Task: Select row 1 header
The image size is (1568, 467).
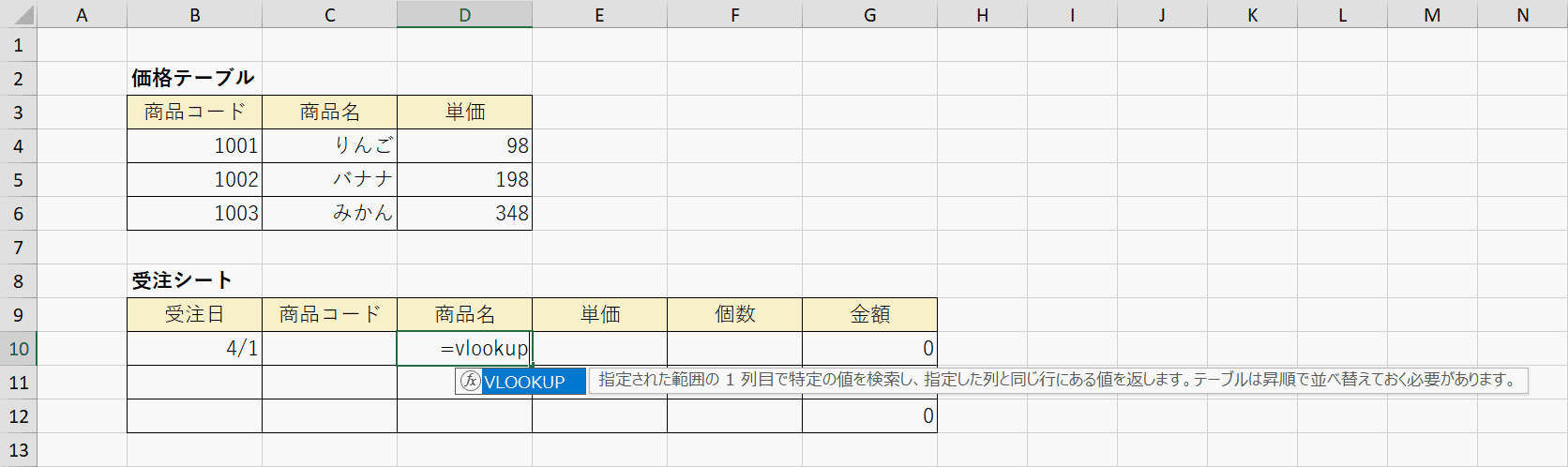Action: coord(19,45)
